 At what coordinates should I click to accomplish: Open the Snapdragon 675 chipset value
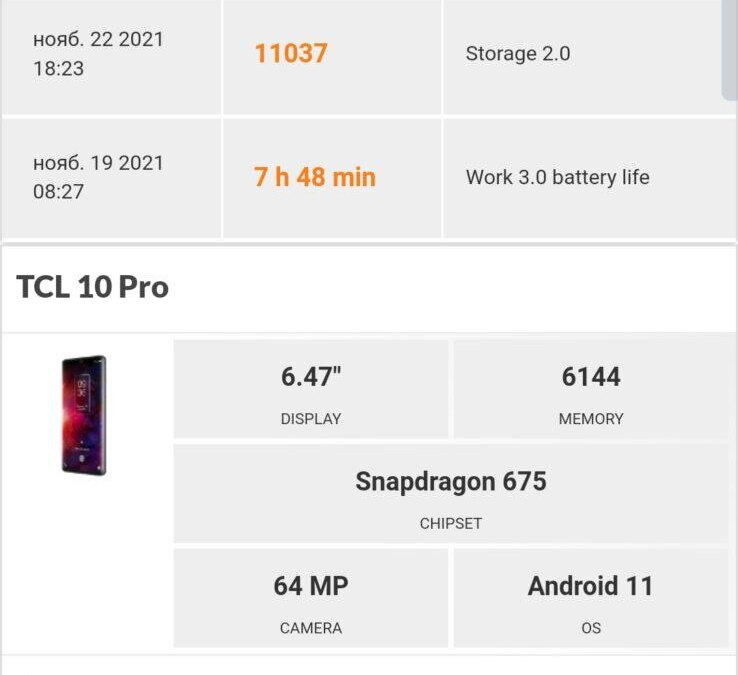pos(451,482)
